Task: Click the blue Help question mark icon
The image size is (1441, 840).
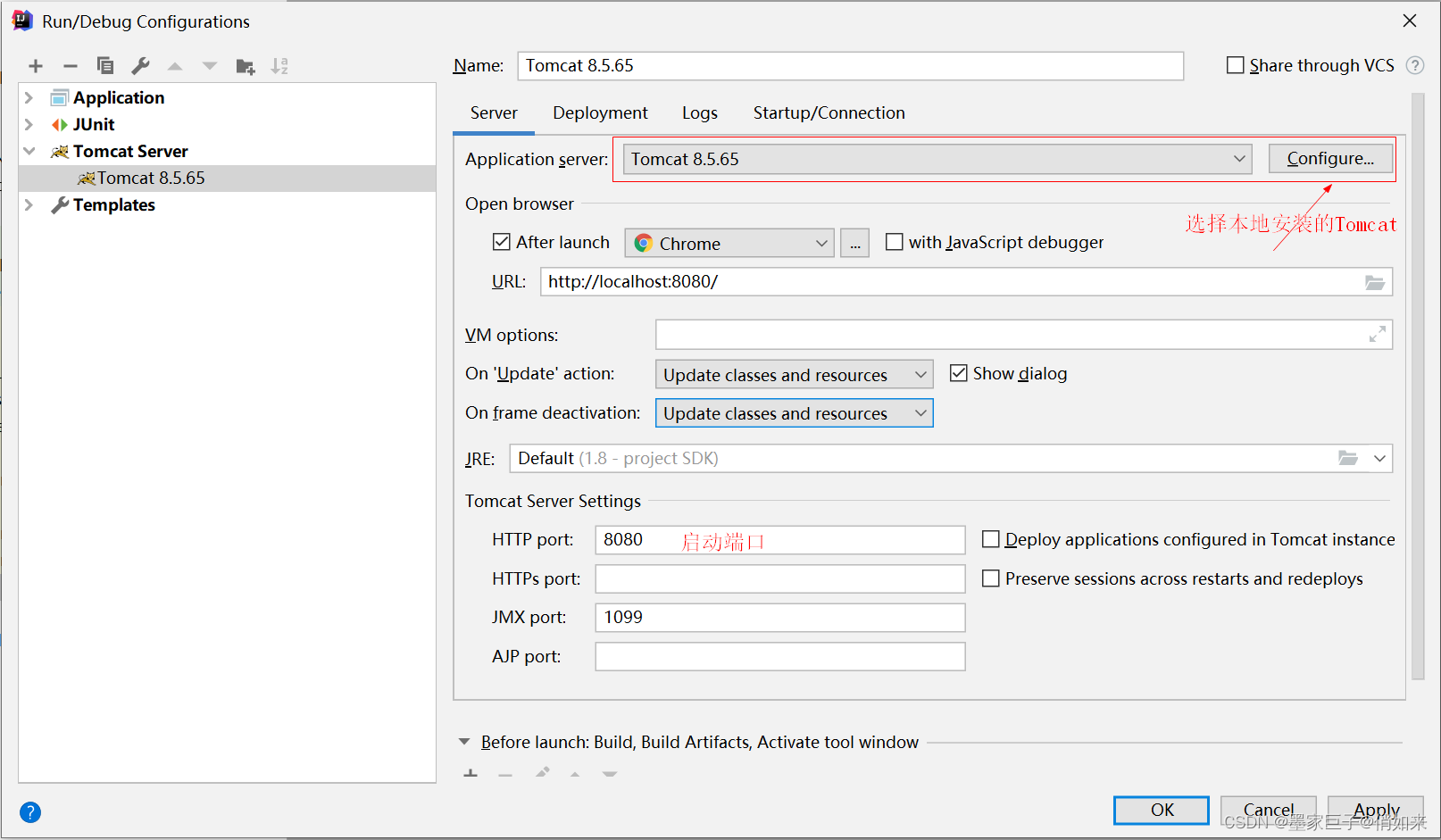Action: 30,812
